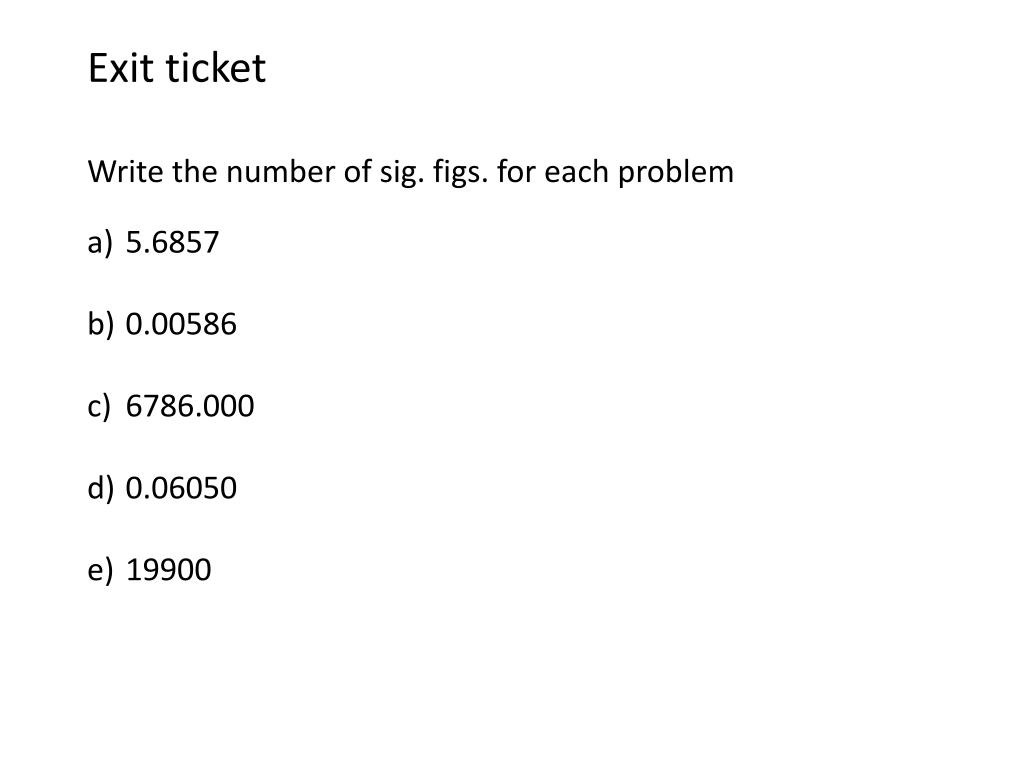Click the word "problem" in the instructions
The width and height of the screenshot is (1024, 768).
675,172
